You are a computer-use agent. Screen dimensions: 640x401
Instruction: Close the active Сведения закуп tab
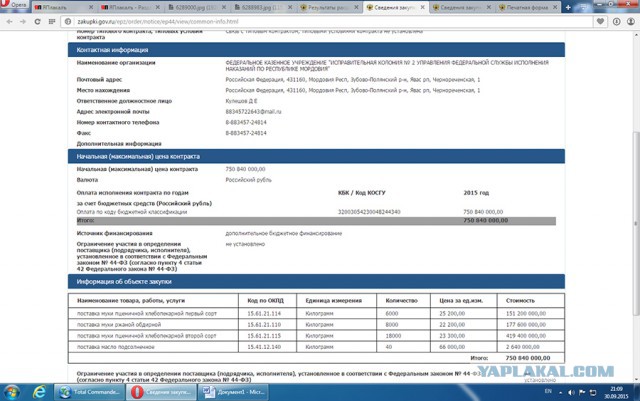[422, 7]
